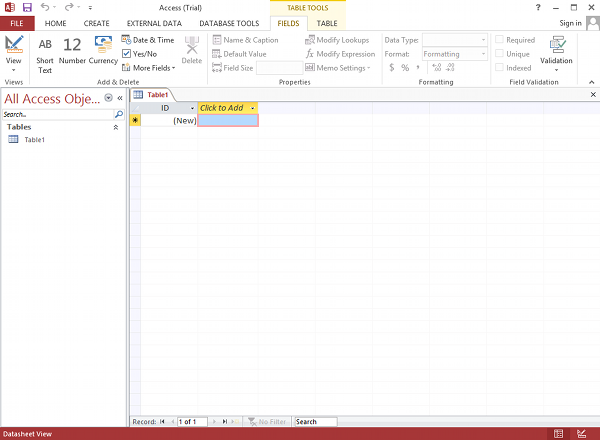
Task: Add a Number field
Action: pyautogui.click(x=72, y=50)
